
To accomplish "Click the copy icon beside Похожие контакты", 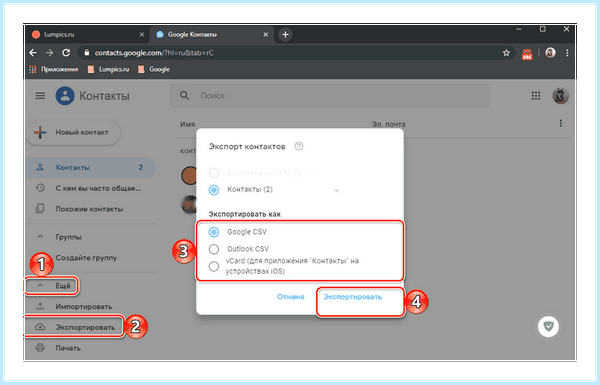I will pyautogui.click(x=40, y=209).
